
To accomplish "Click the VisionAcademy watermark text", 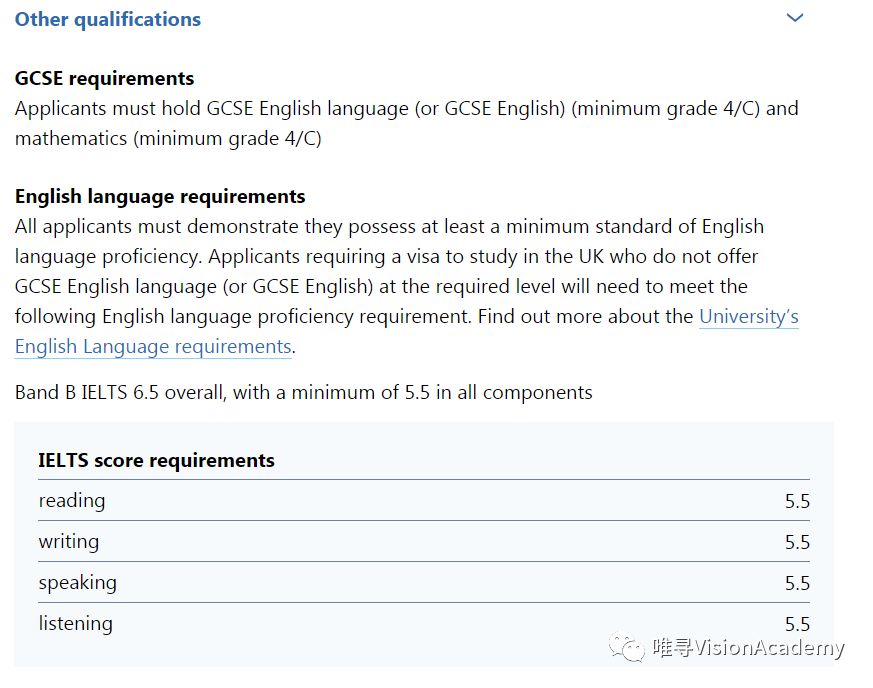I will click(x=748, y=648).
